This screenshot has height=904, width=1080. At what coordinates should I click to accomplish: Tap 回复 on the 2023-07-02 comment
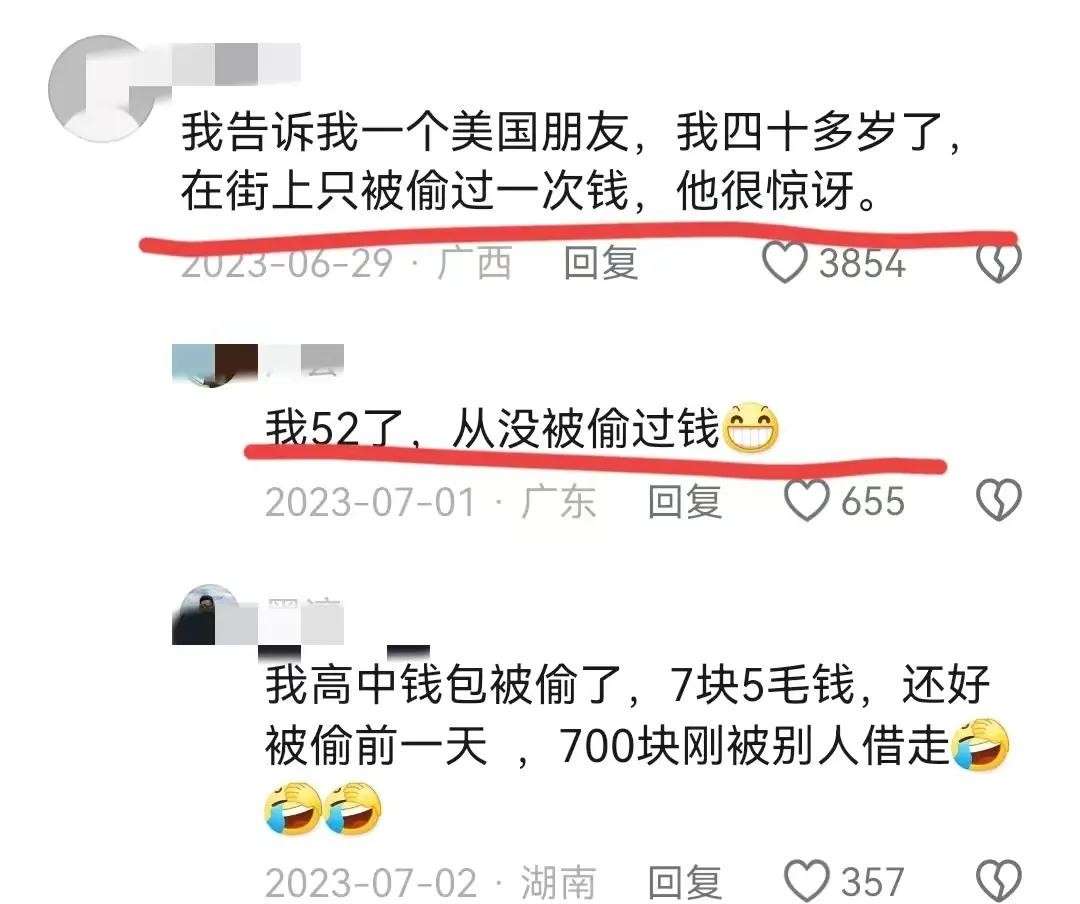point(684,882)
